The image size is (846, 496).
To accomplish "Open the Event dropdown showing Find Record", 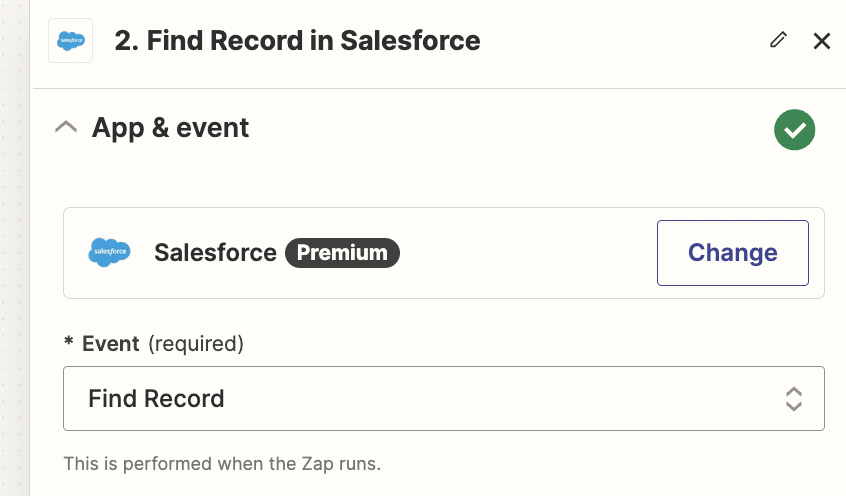I will (444, 398).
